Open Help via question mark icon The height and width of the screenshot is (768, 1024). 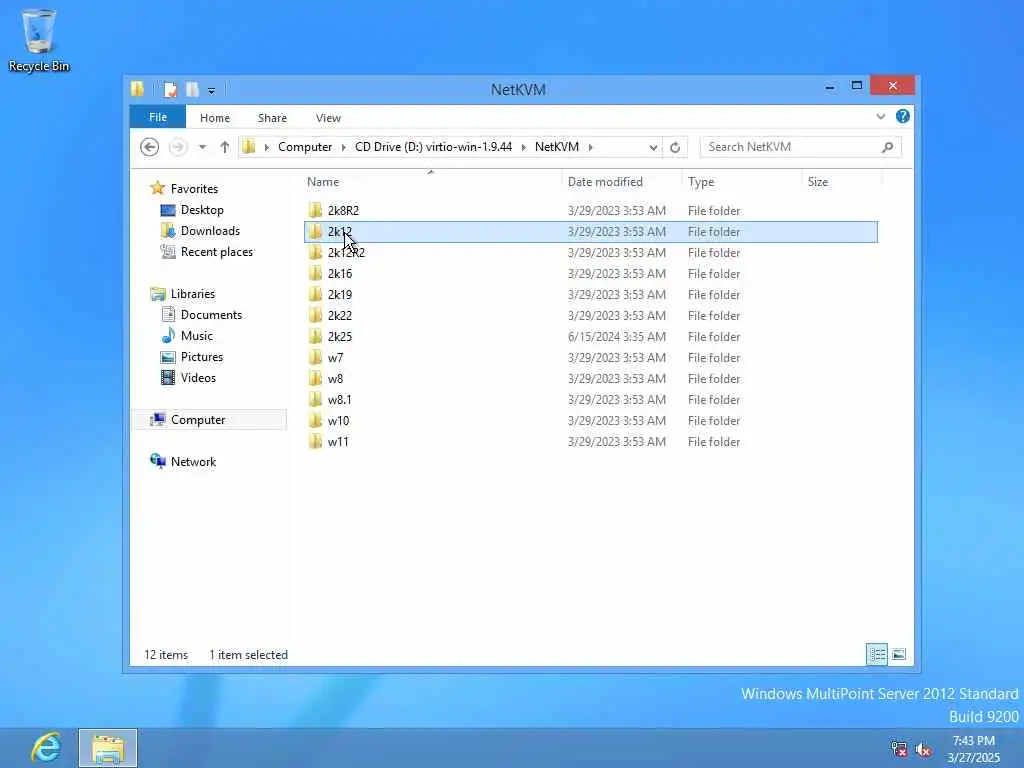pyautogui.click(x=903, y=116)
